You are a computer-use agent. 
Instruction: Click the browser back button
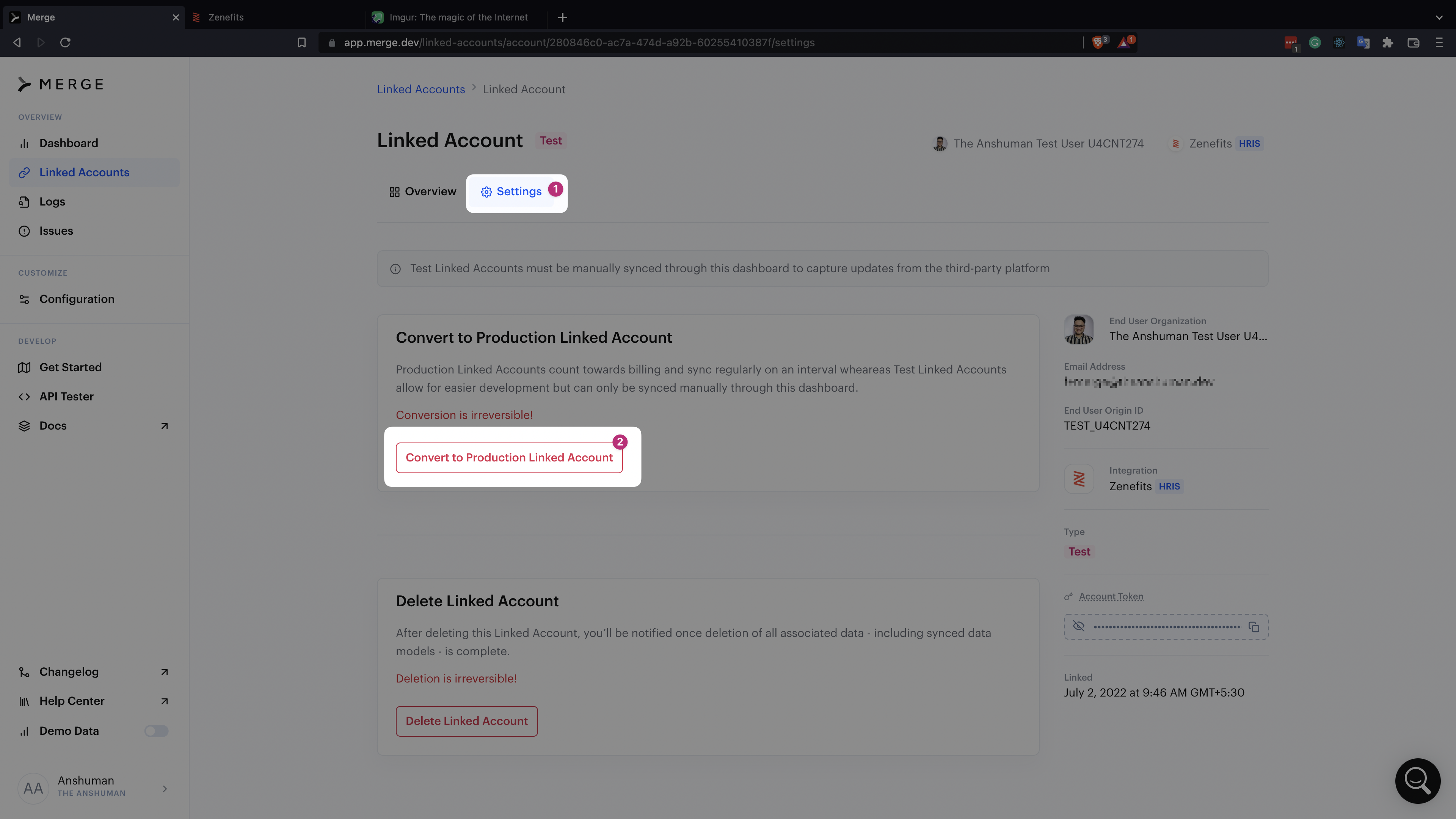tap(17, 42)
